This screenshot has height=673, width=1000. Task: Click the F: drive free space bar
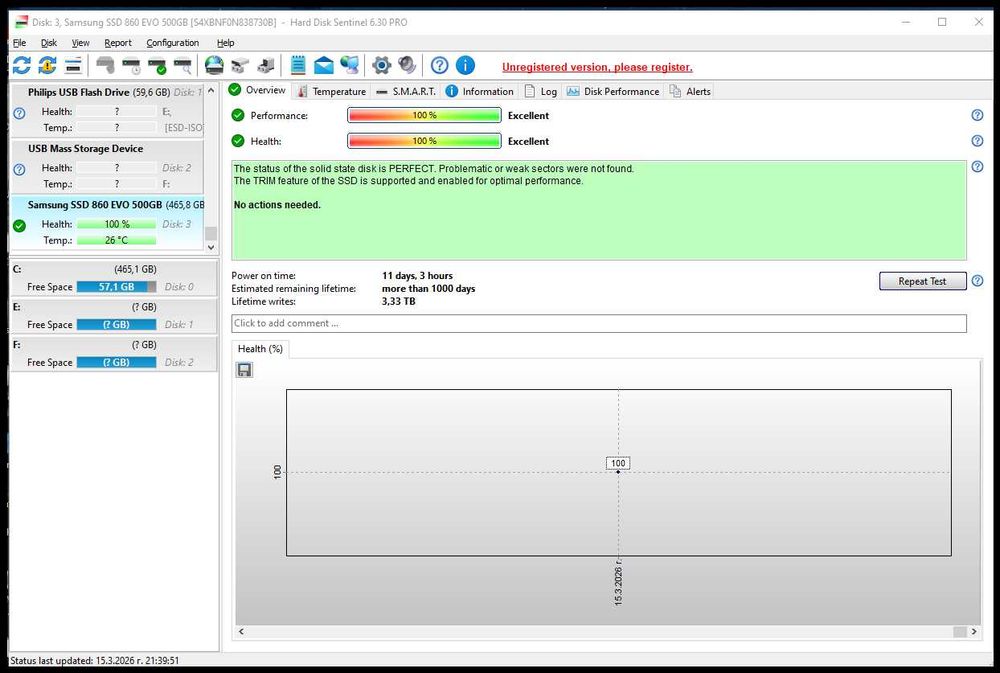click(117, 362)
